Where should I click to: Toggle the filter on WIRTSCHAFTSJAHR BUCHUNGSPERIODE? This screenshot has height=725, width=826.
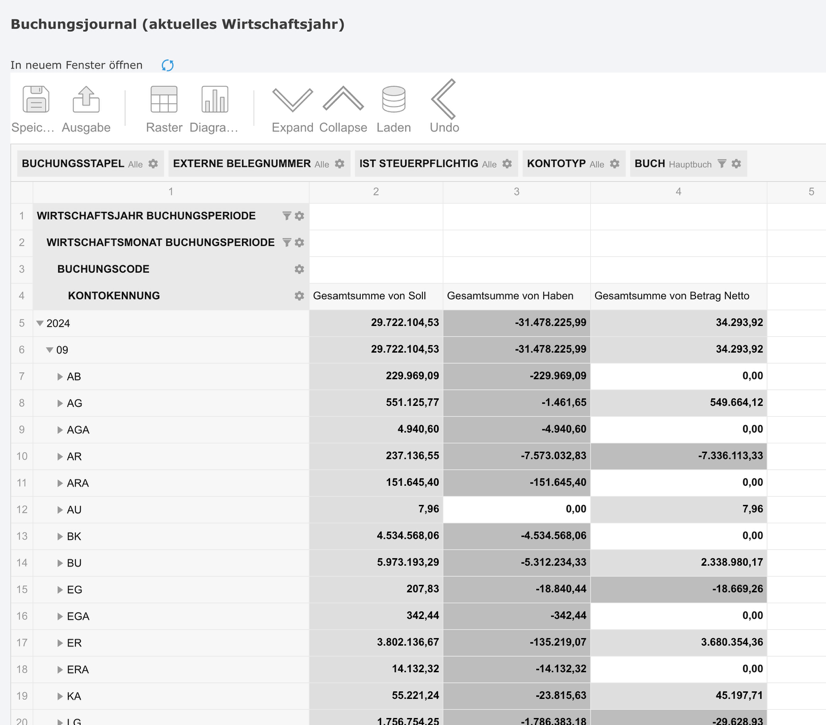click(x=286, y=215)
